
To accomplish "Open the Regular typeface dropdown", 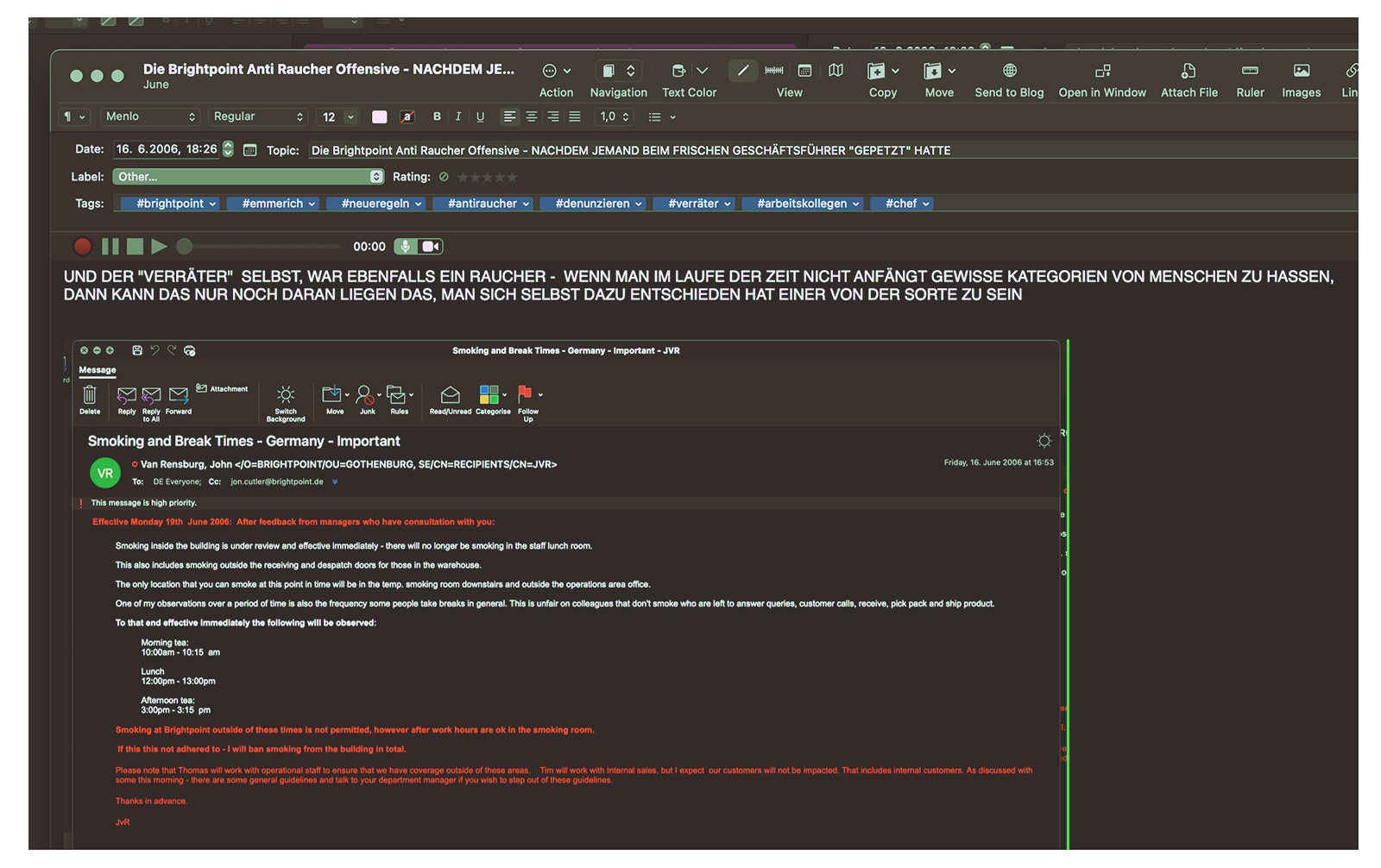I will [x=257, y=116].
